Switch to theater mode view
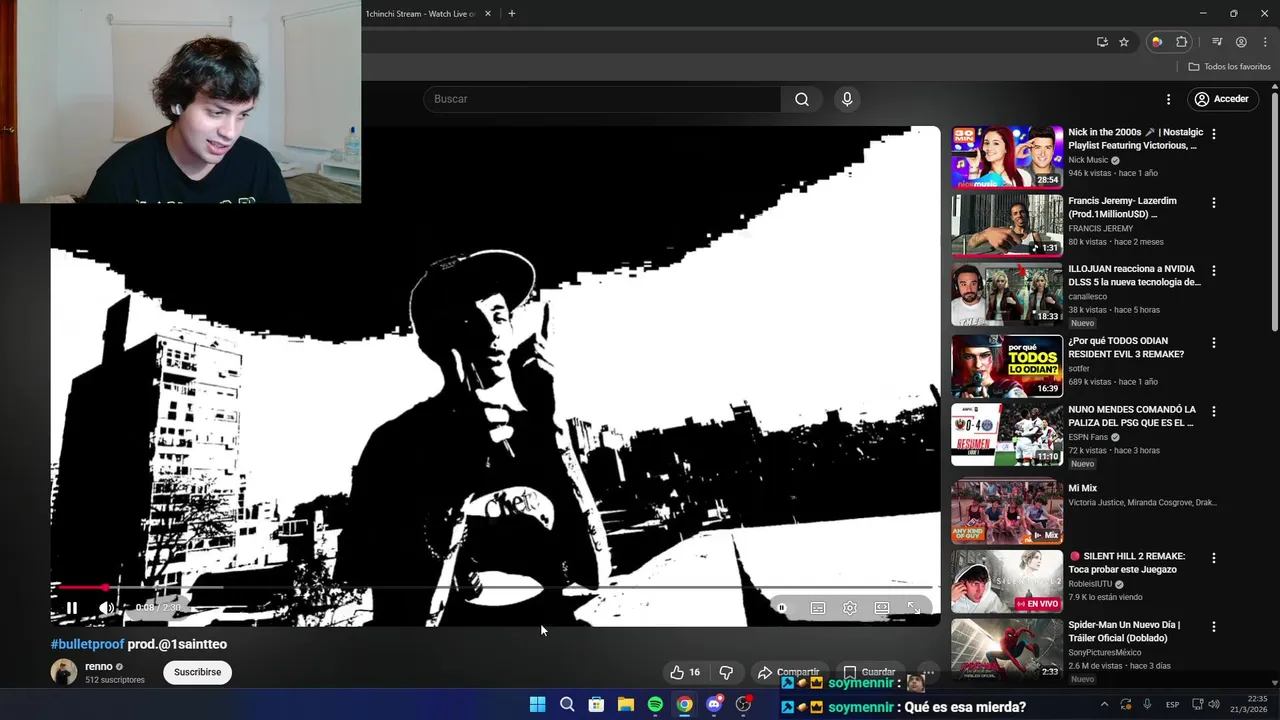1280x720 pixels. (882, 608)
